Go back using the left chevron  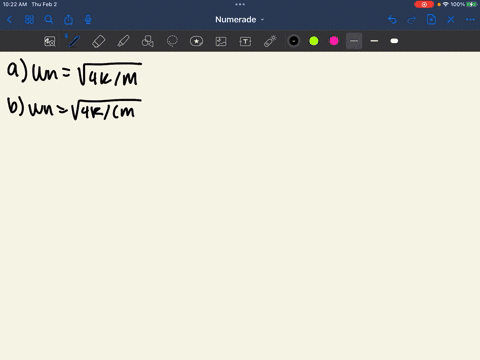pos(9,20)
